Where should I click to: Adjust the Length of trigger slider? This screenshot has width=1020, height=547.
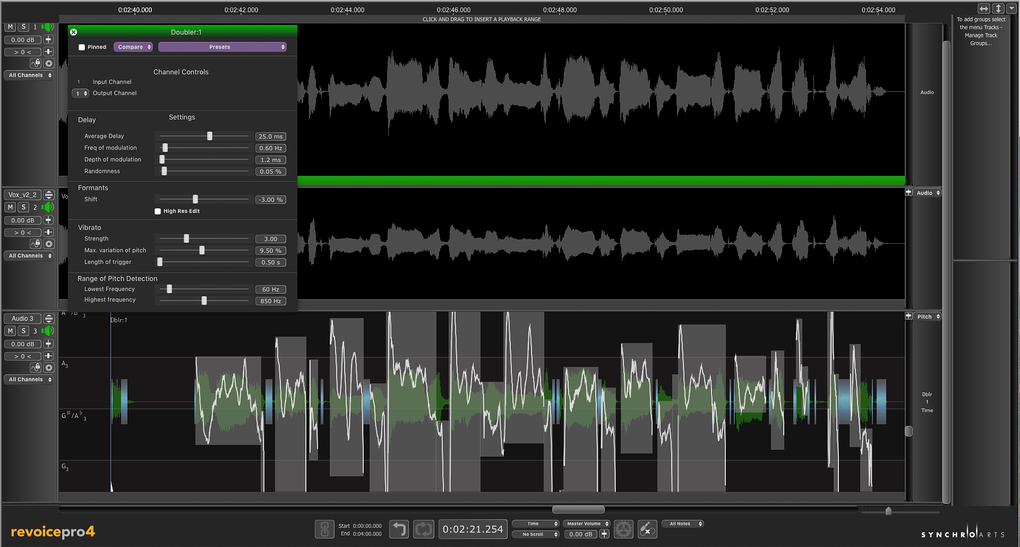point(159,262)
